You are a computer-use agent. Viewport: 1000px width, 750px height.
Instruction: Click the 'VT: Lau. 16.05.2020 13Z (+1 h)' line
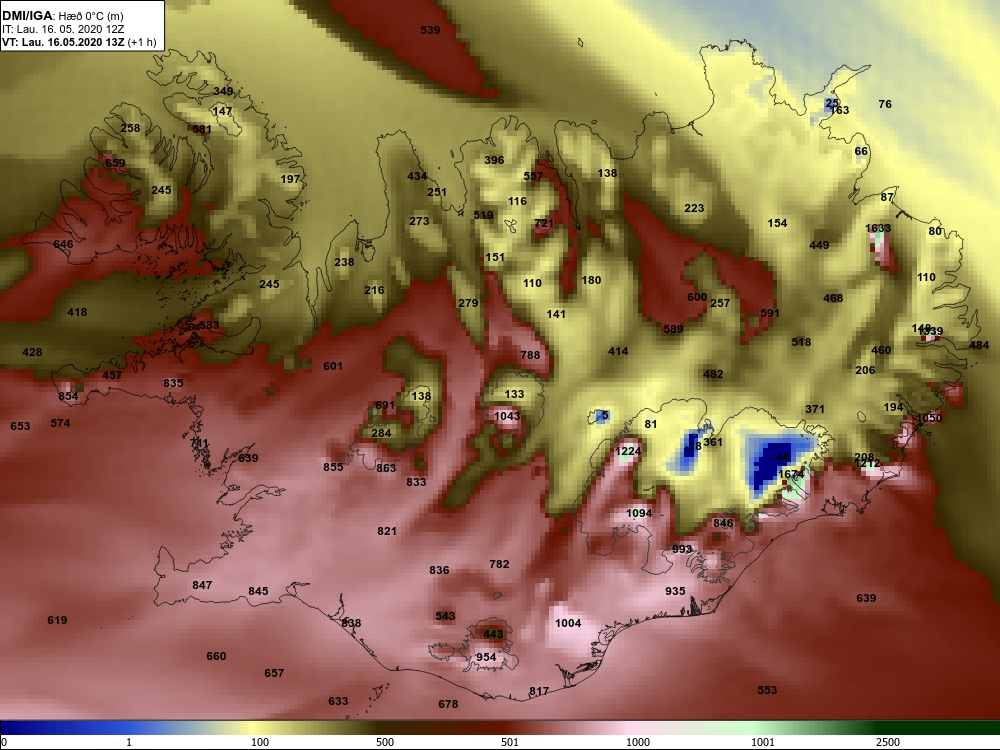pos(79,42)
